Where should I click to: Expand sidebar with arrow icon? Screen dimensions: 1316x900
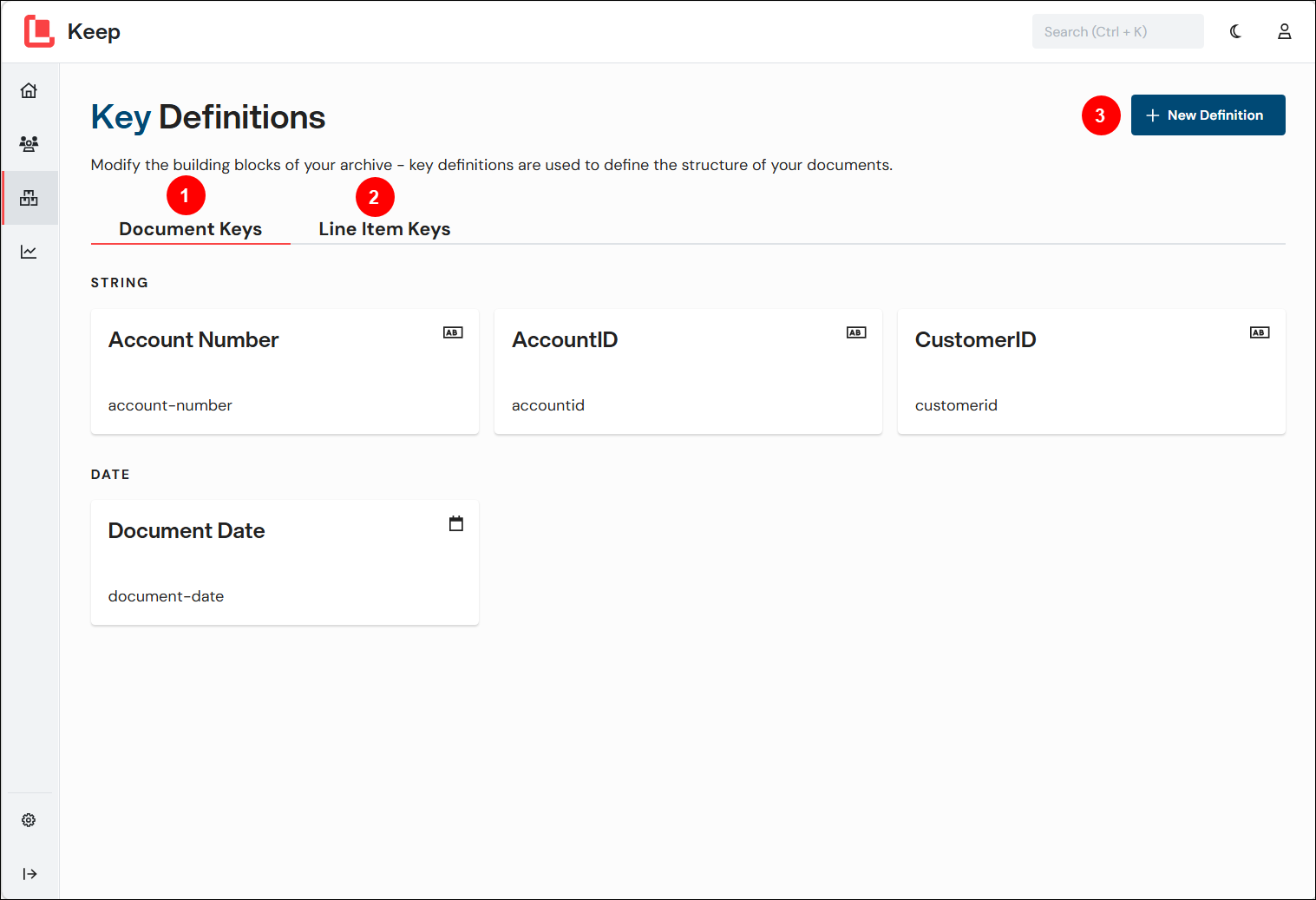[x=29, y=874]
